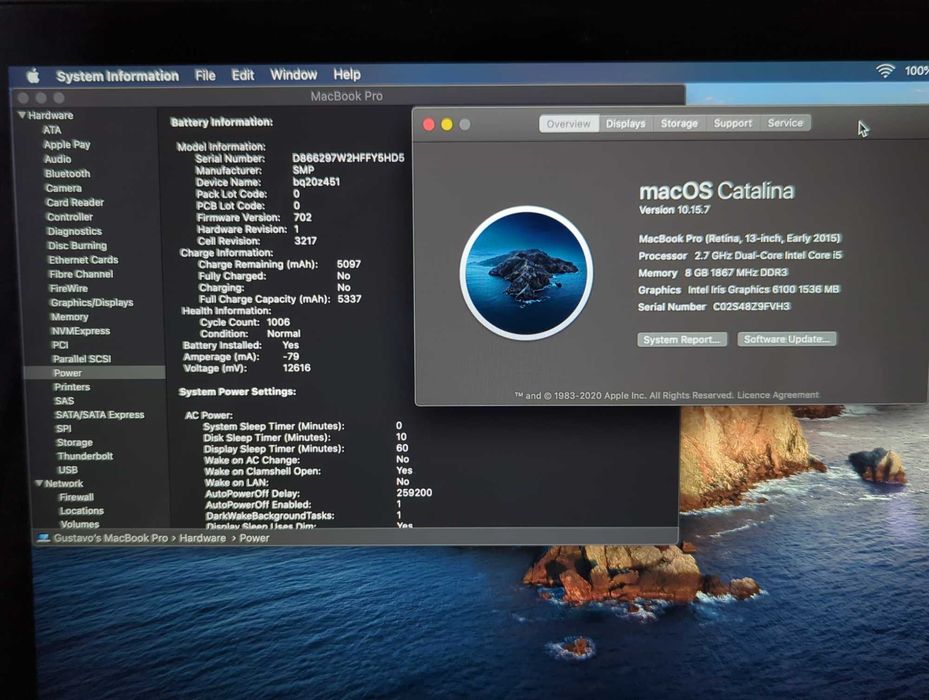Viewport: 929px width, 700px height.
Task: Open the File menu
Action: (x=205, y=75)
